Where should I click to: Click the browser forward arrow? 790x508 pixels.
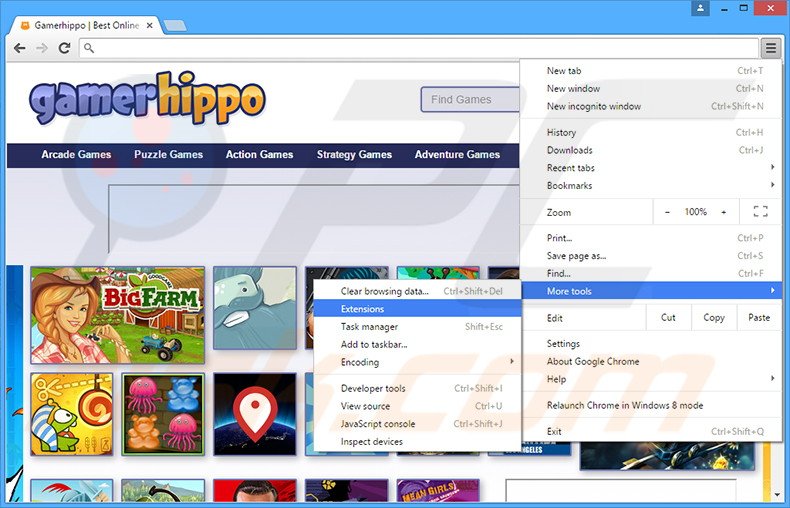42,48
